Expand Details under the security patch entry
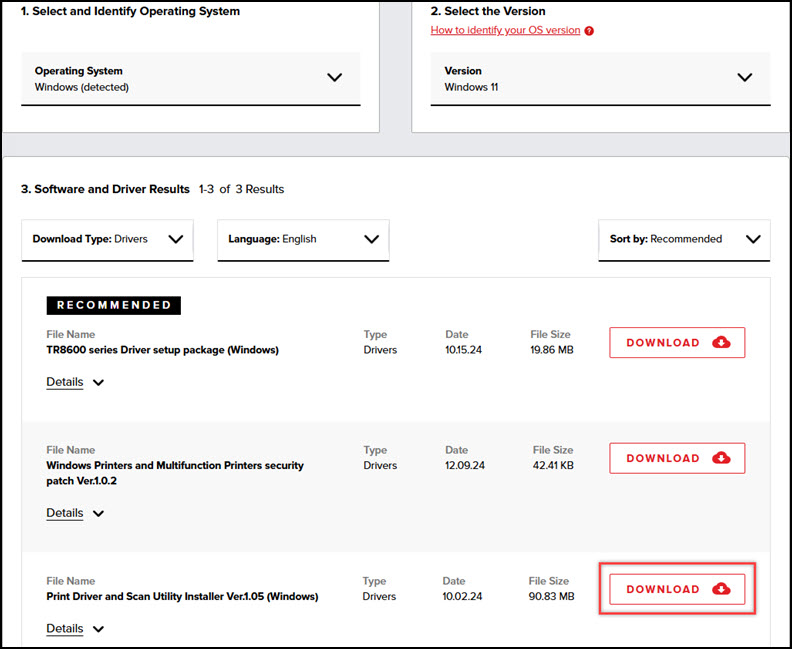The width and height of the screenshot is (792, 649). point(65,513)
